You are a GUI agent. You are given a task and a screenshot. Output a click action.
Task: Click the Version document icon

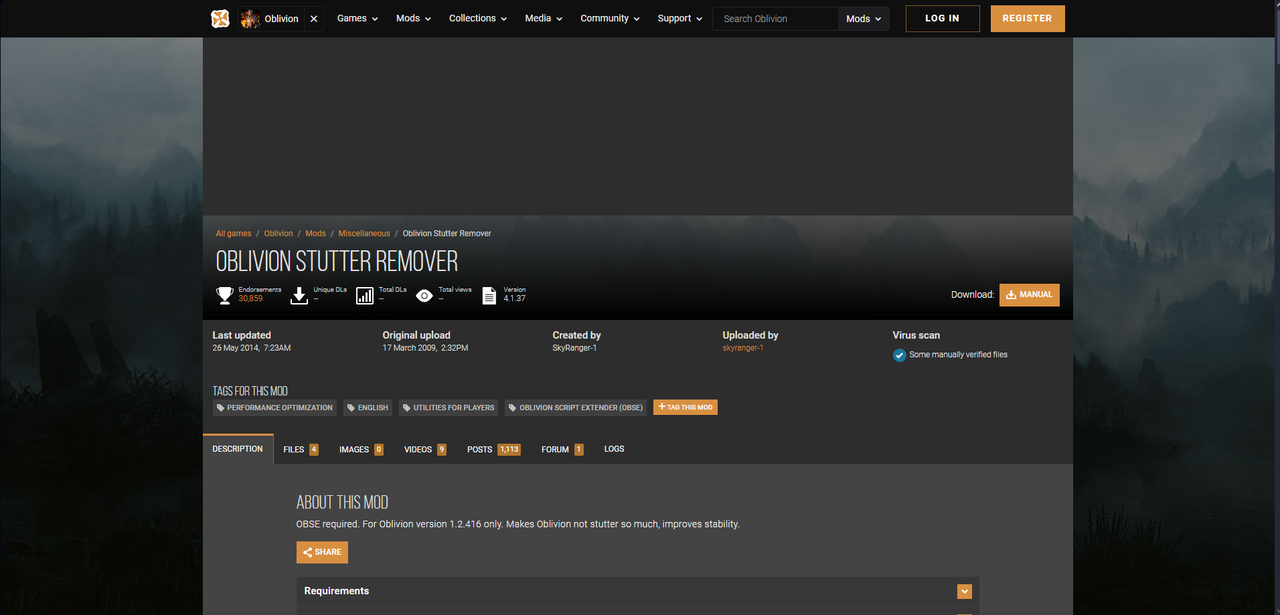489,295
